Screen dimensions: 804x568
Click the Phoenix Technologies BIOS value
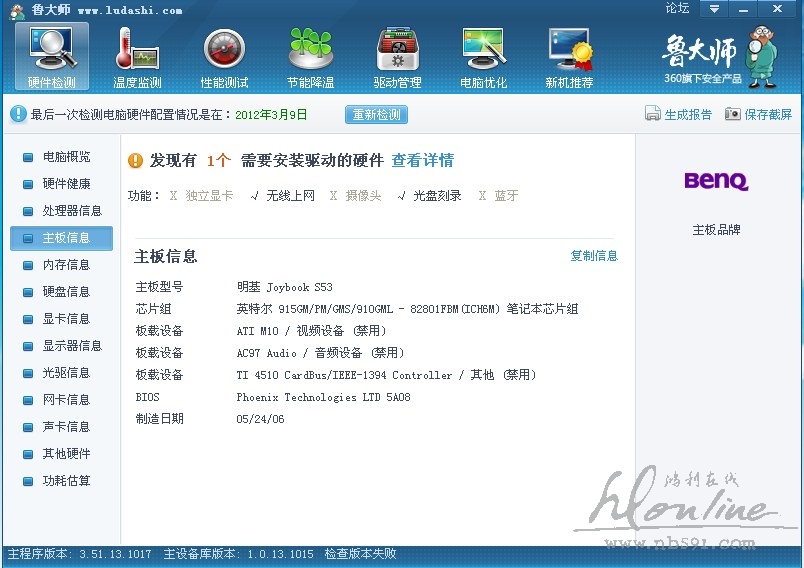(x=324, y=397)
